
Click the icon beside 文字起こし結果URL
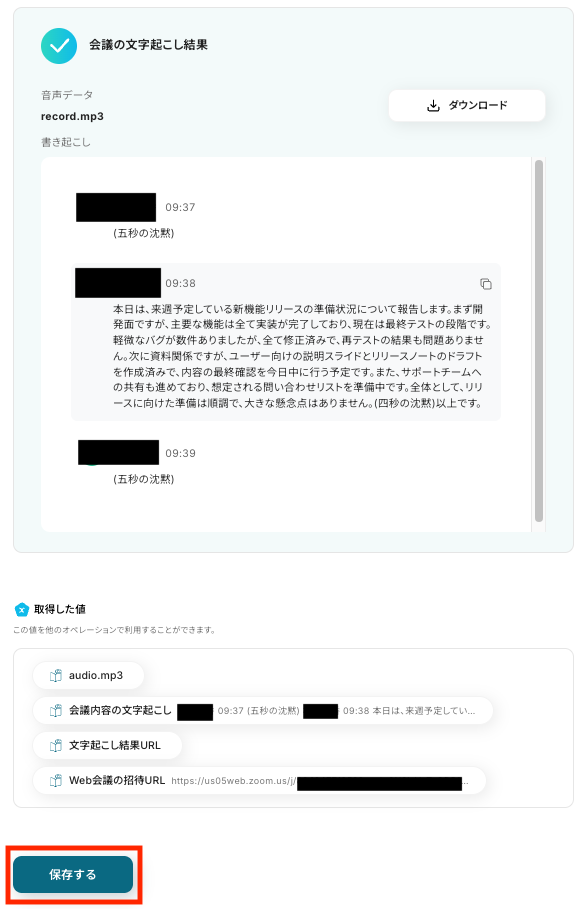(x=56, y=746)
